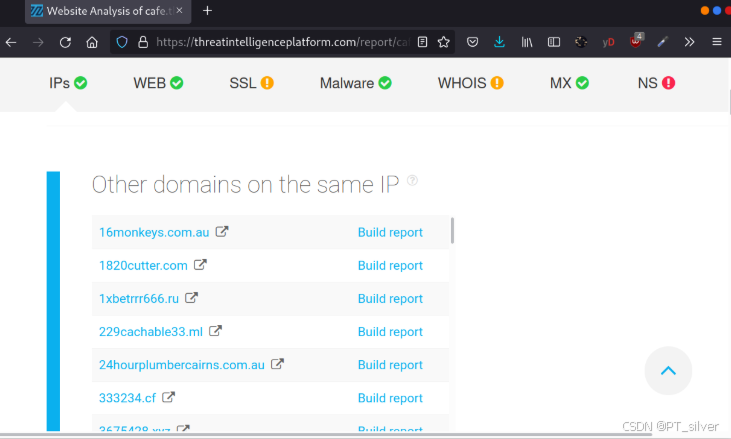Image resolution: width=731 pixels, height=439 pixels.
Task: Jump to the IPs section
Action: point(68,83)
